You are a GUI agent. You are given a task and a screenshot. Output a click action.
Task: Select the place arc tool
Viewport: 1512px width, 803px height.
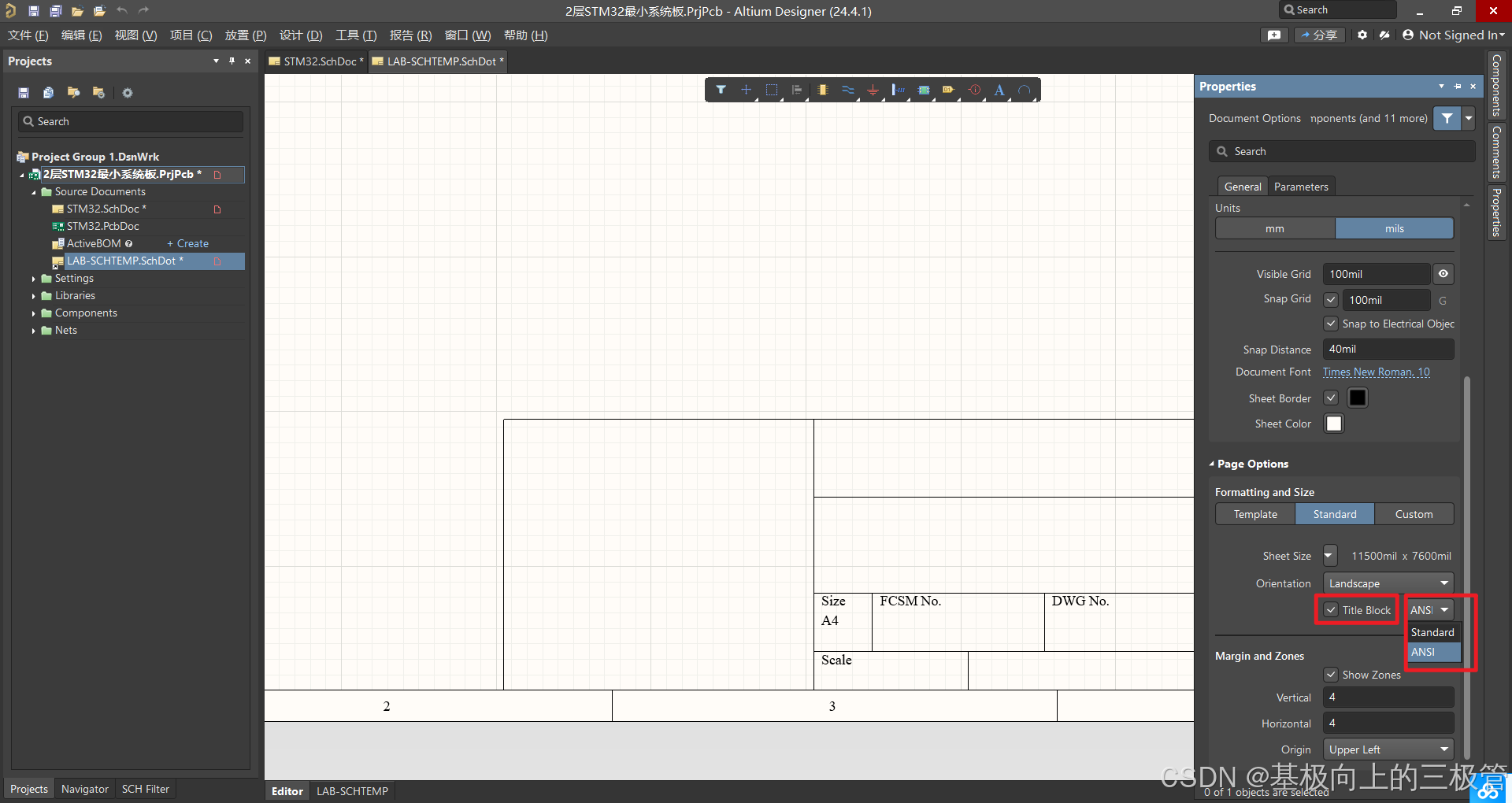tap(1025, 90)
